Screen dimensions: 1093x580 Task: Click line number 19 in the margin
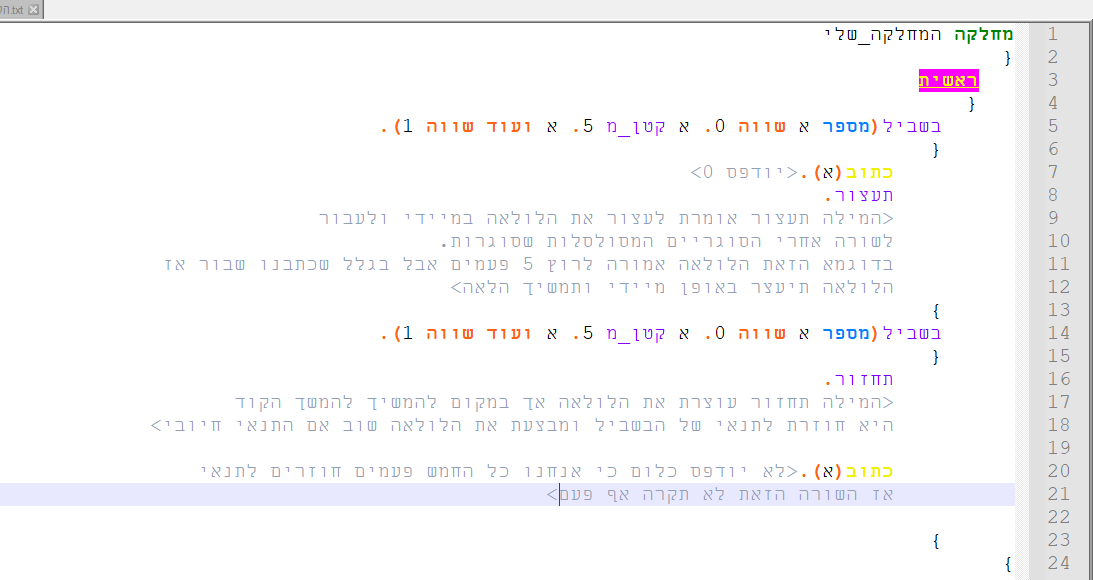[1058, 448]
